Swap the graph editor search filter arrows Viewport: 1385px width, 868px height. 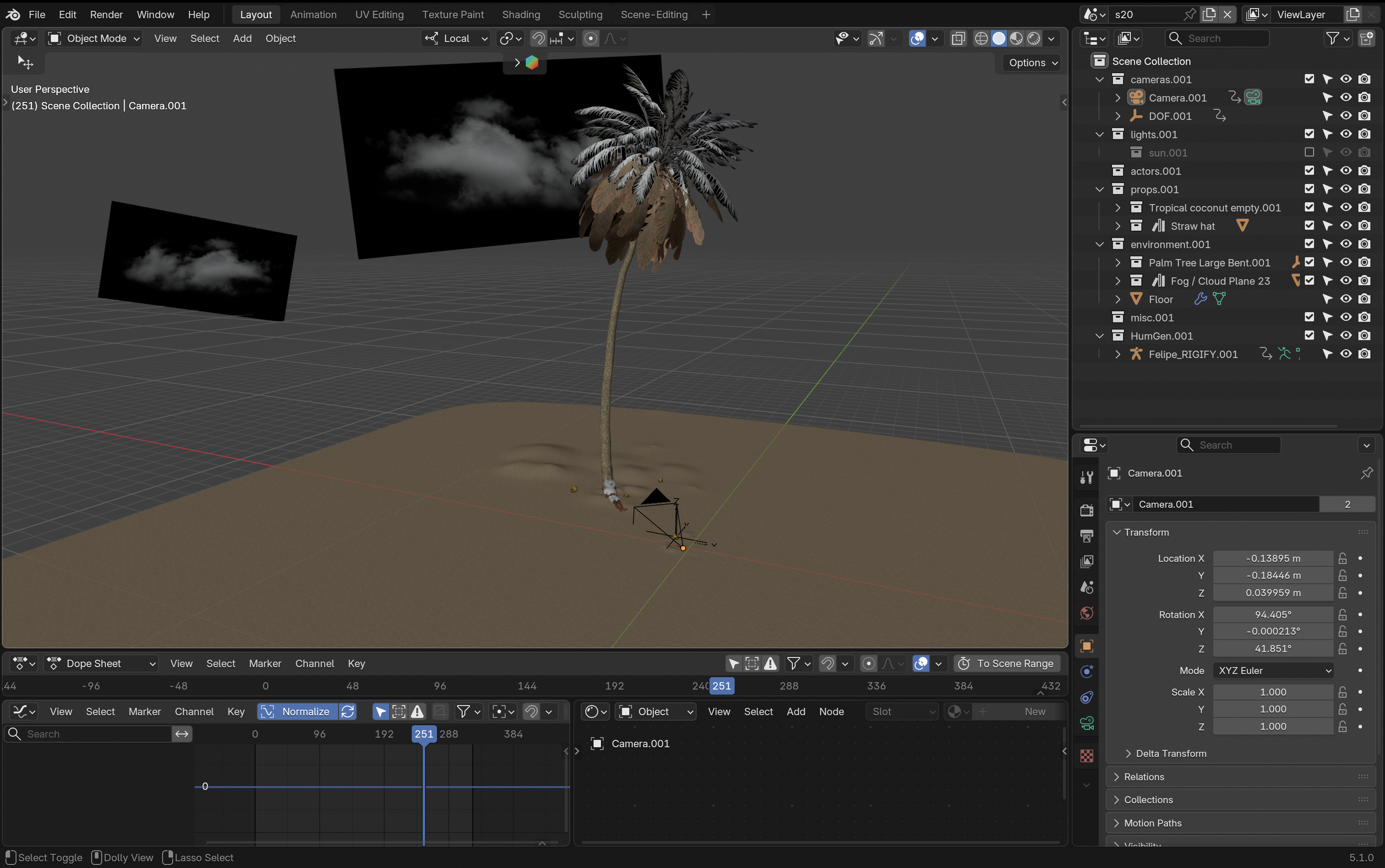tap(182, 735)
